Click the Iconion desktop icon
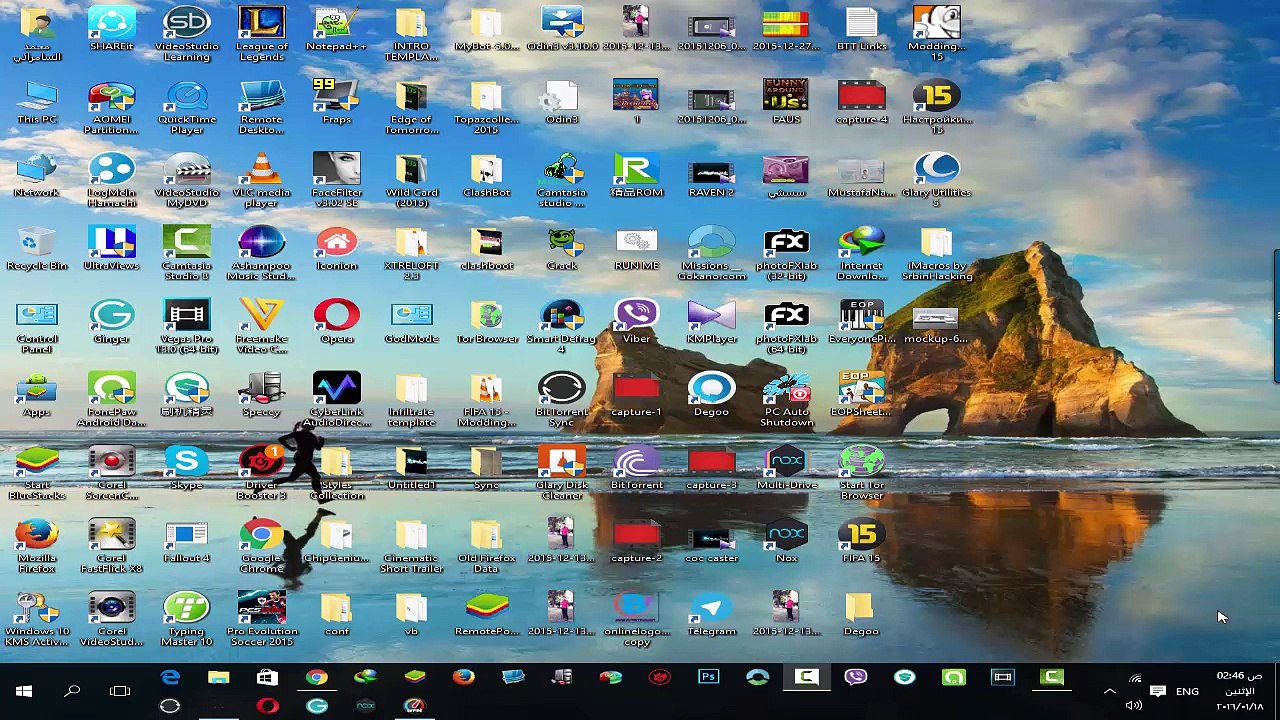The image size is (1280, 720). pyautogui.click(x=336, y=249)
